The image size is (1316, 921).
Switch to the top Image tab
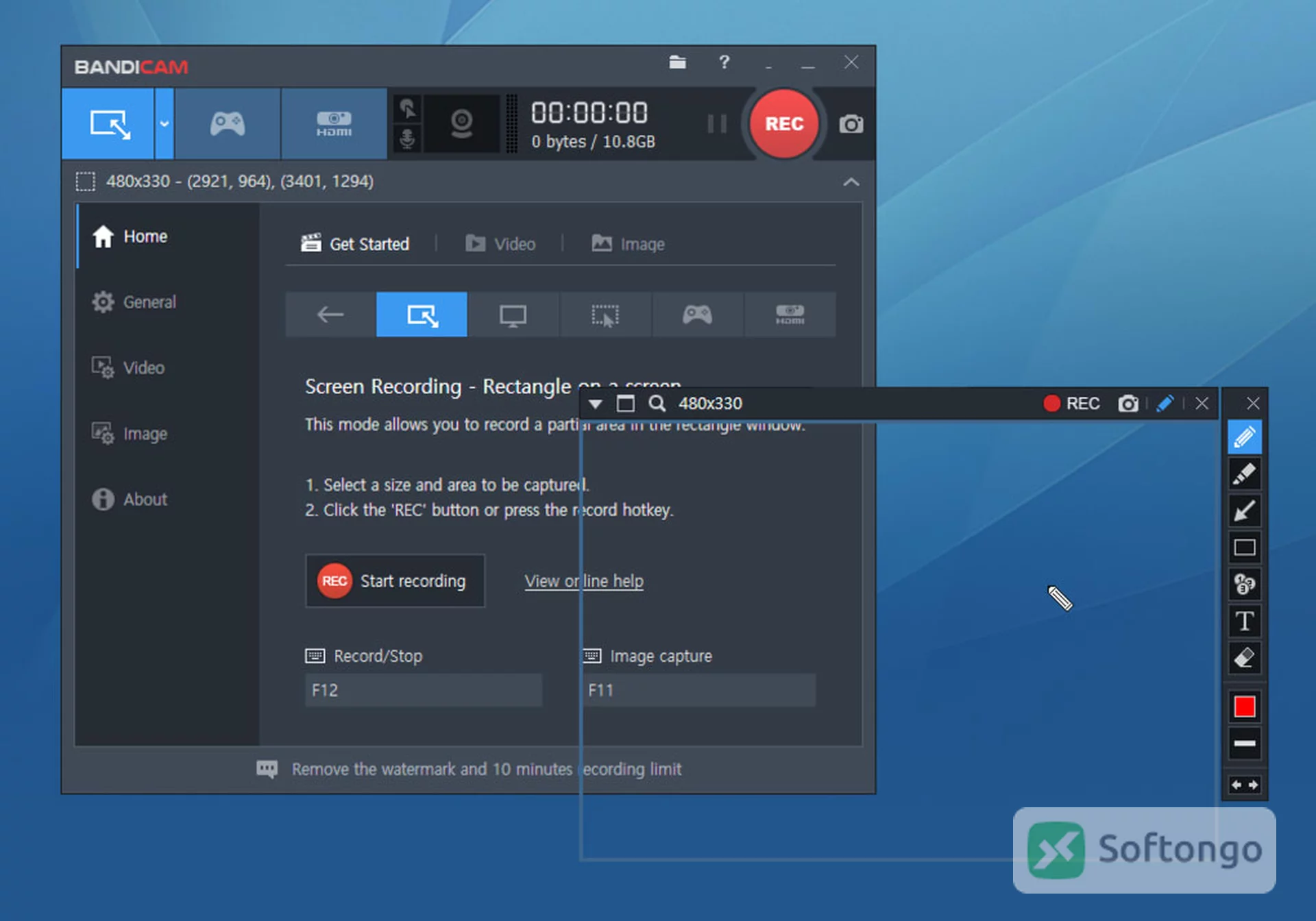pyautogui.click(x=628, y=244)
